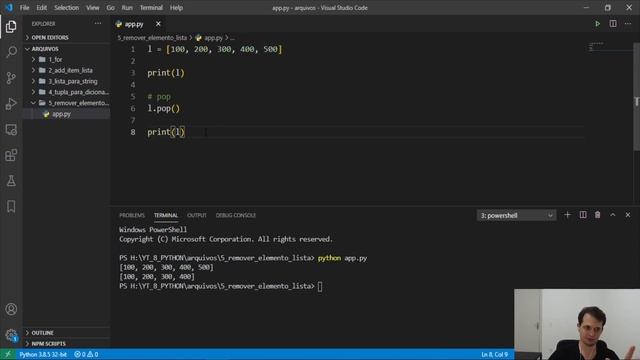Open the Edit menu
Viewport: 640px width, 360px height.
[42, 8]
